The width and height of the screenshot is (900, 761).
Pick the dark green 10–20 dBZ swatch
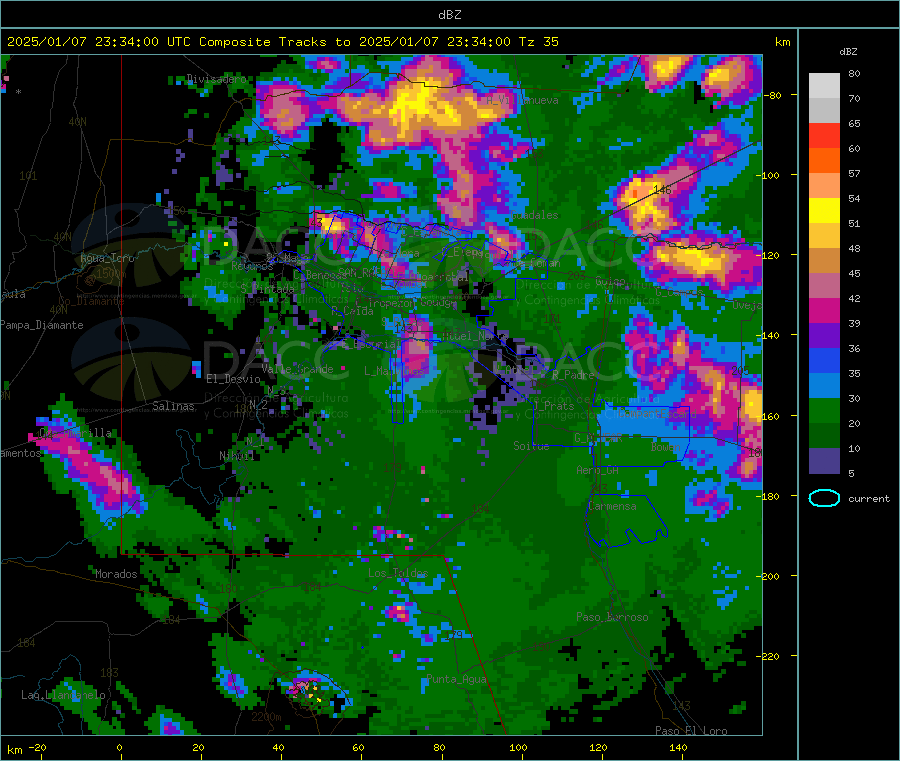point(824,436)
